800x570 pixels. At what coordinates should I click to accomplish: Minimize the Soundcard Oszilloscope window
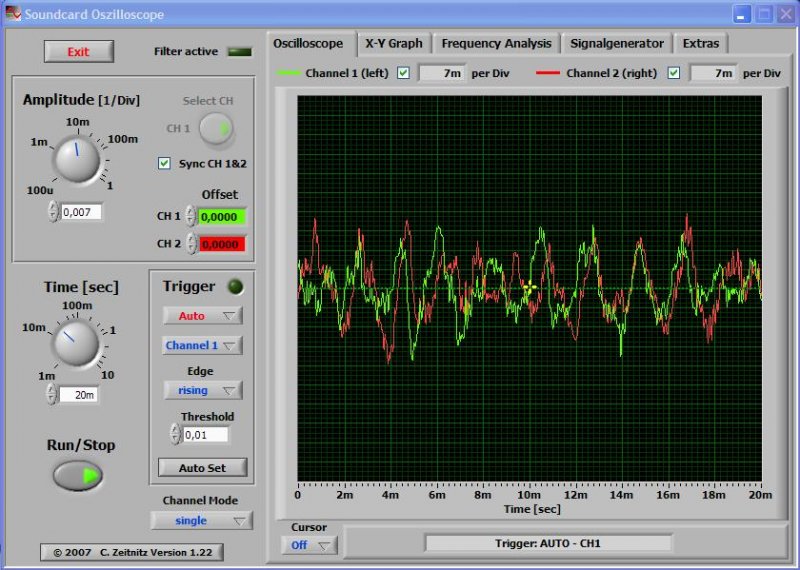[741, 14]
